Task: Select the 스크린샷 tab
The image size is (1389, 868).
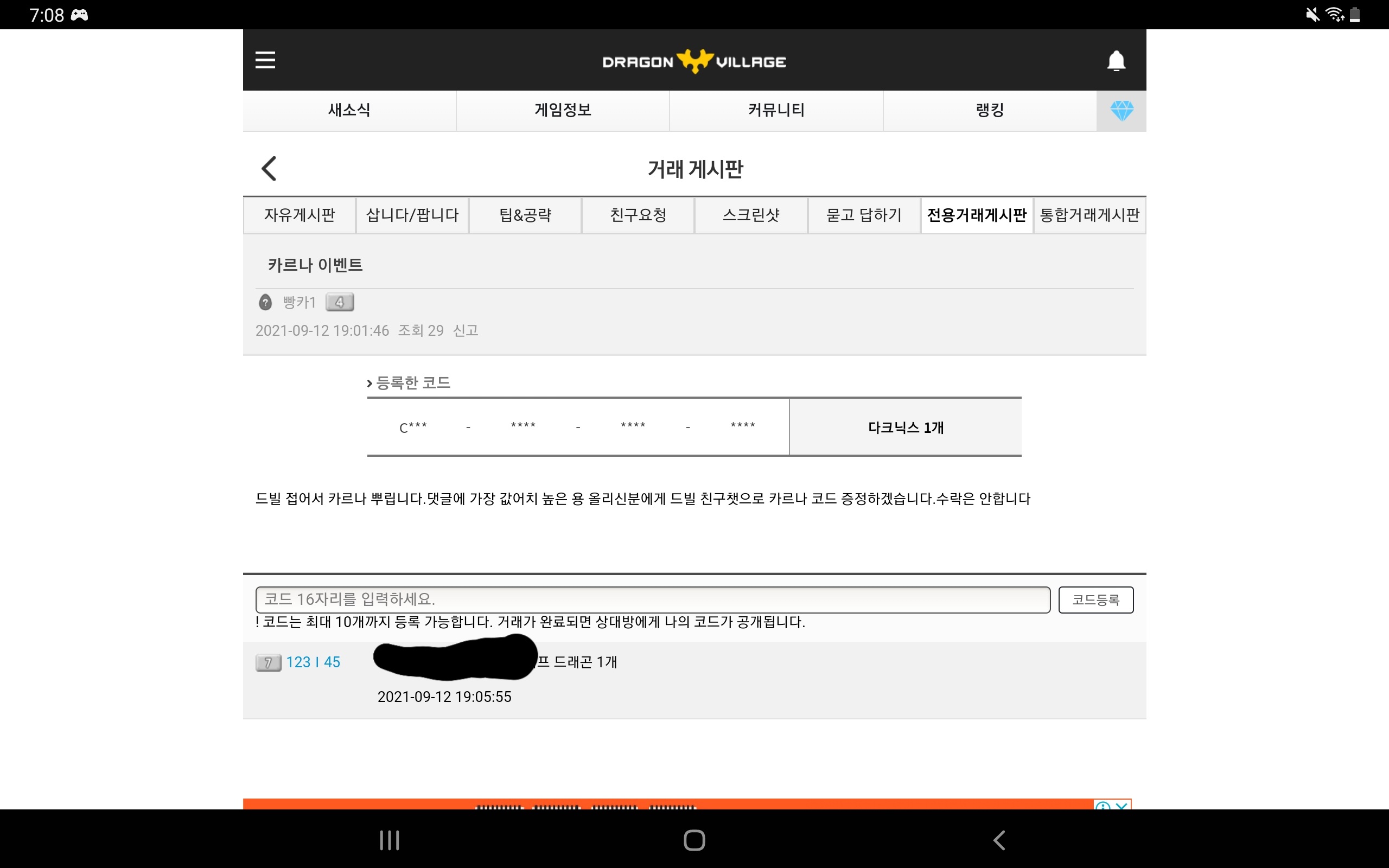Action: coord(751,215)
